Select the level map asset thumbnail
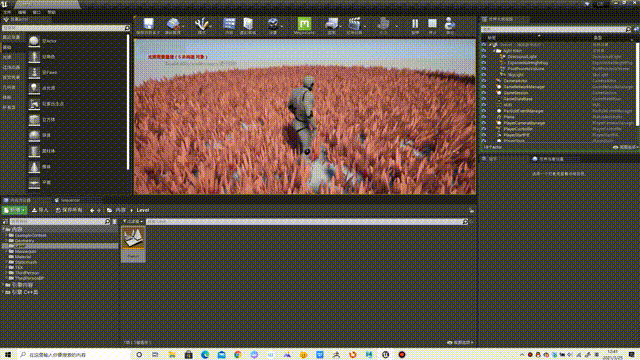 (x=133, y=244)
